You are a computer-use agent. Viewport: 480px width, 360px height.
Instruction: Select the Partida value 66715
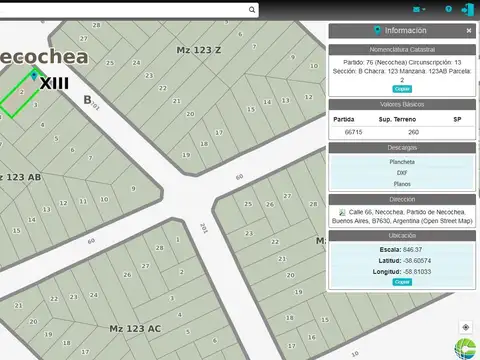point(353,132)
